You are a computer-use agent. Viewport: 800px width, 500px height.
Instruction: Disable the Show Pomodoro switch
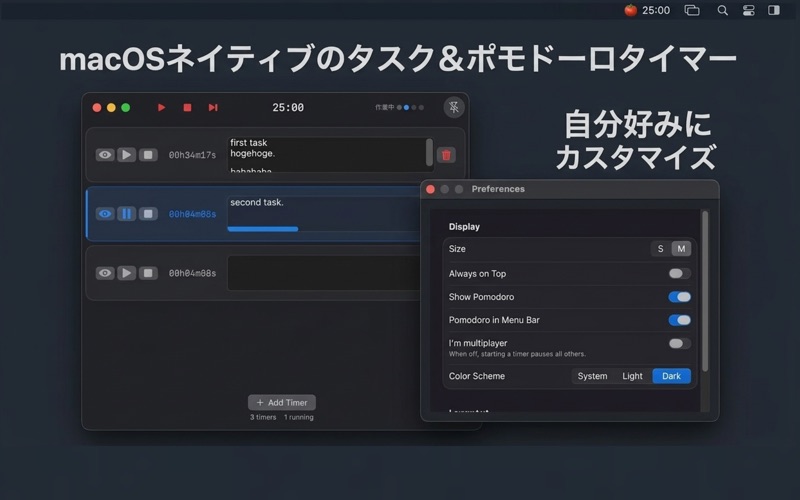click(x=680, y=297)
